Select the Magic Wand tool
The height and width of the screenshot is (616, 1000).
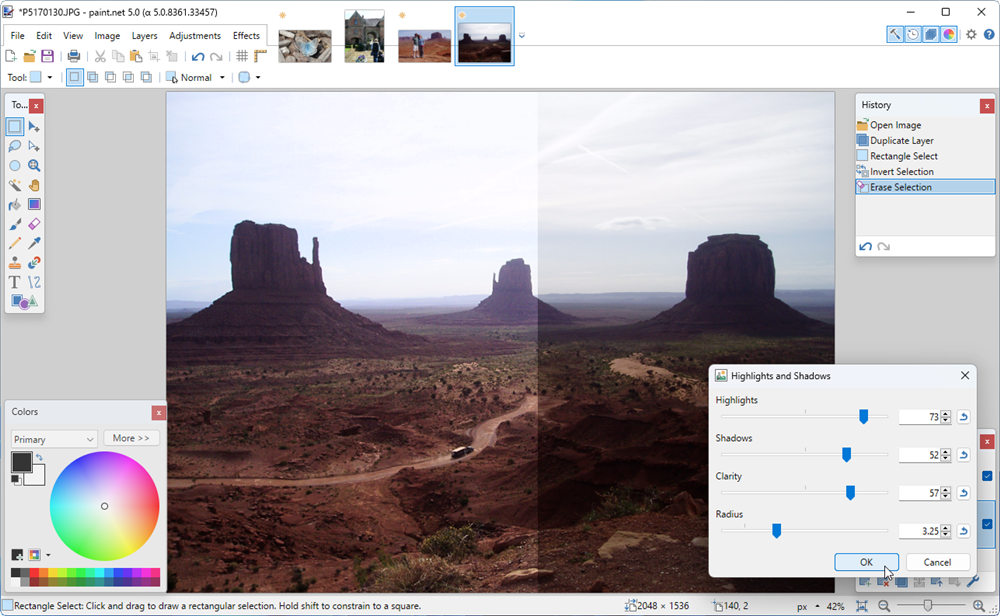[15, 185]
